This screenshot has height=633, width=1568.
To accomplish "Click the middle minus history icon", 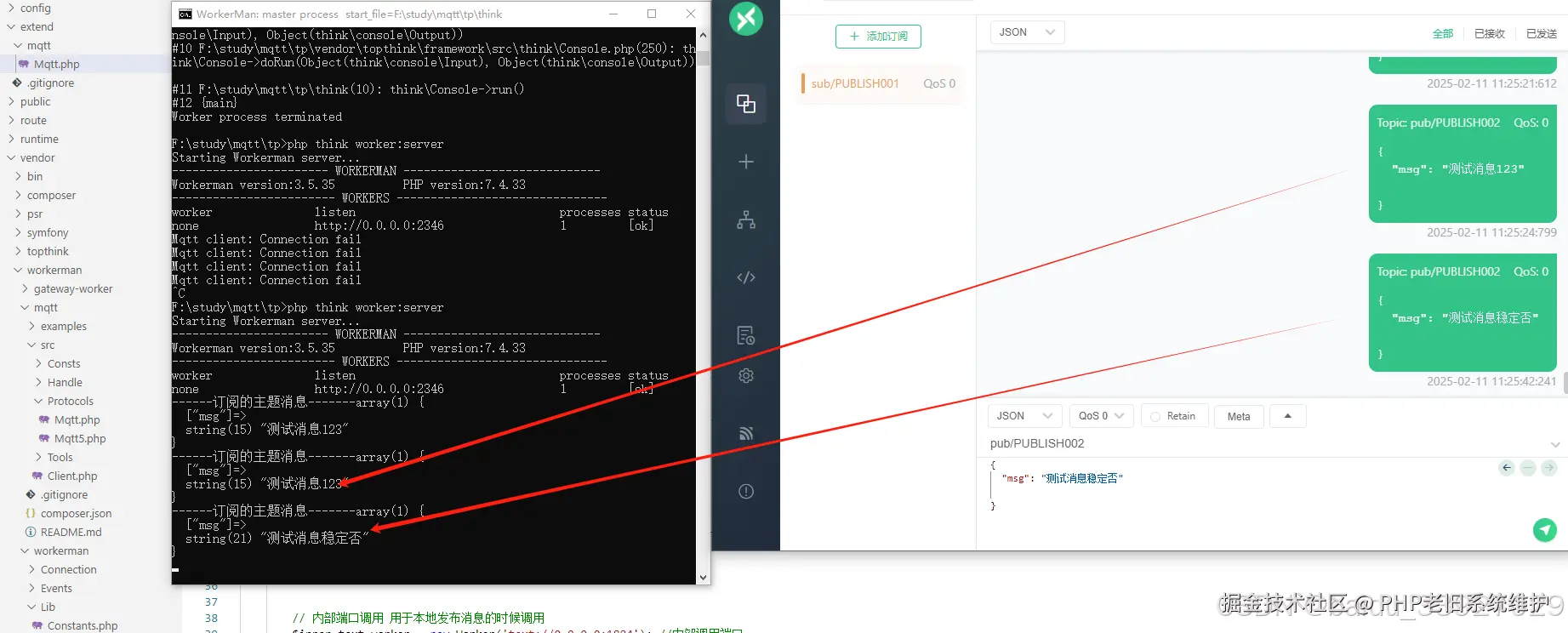I will coord(1528,468).
